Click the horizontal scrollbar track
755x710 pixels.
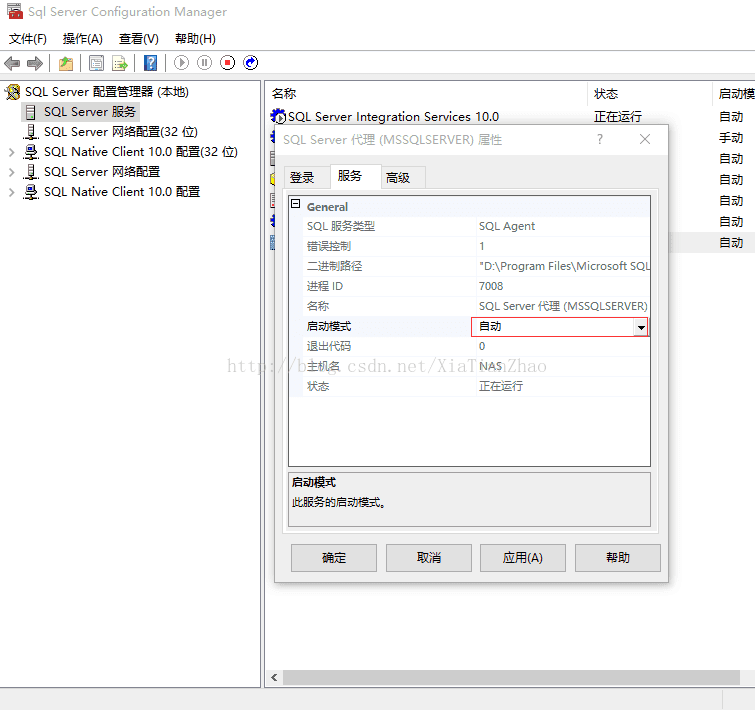(510, 678)
